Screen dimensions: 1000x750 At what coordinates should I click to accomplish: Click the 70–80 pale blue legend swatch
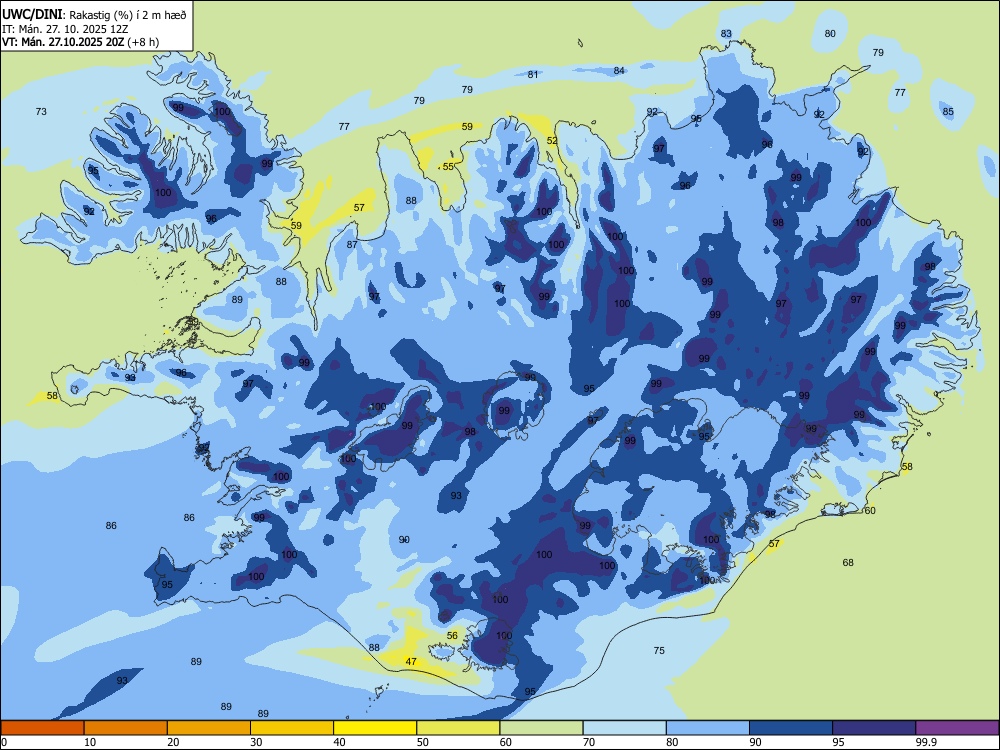pos(624,728)
